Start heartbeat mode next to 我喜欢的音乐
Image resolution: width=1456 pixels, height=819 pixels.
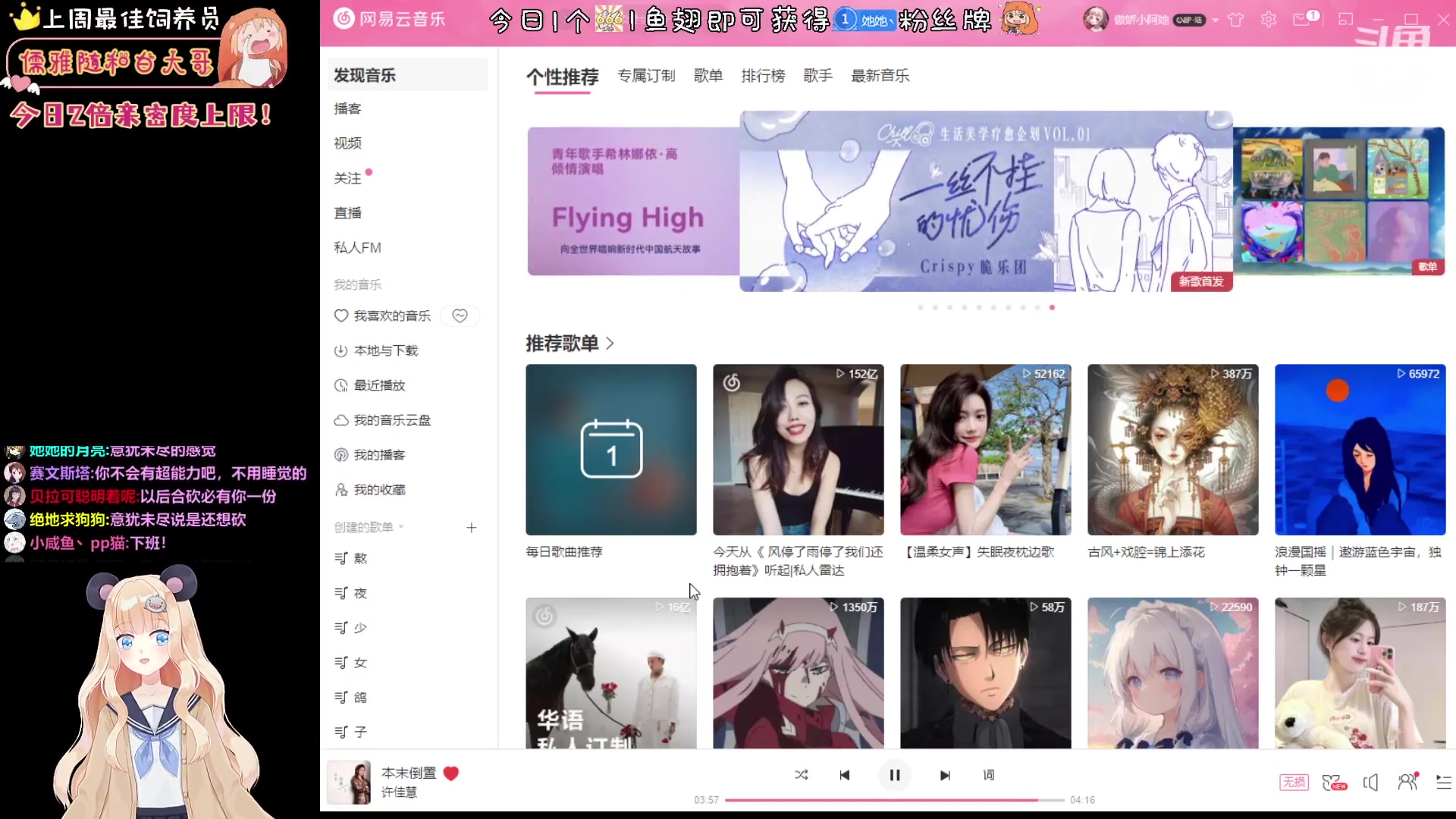(x=460, y=315)
